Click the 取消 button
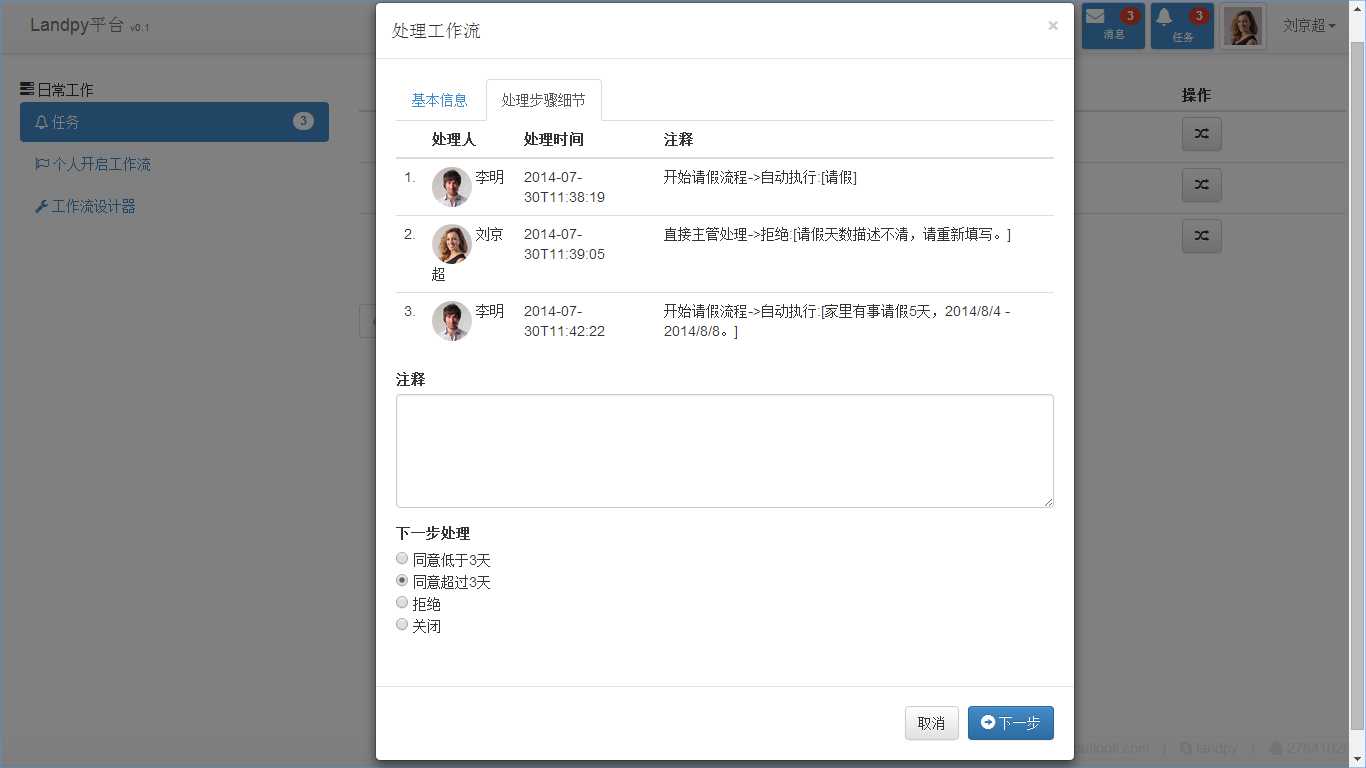Screen dimensions: 1366x768 pos(931,723)
